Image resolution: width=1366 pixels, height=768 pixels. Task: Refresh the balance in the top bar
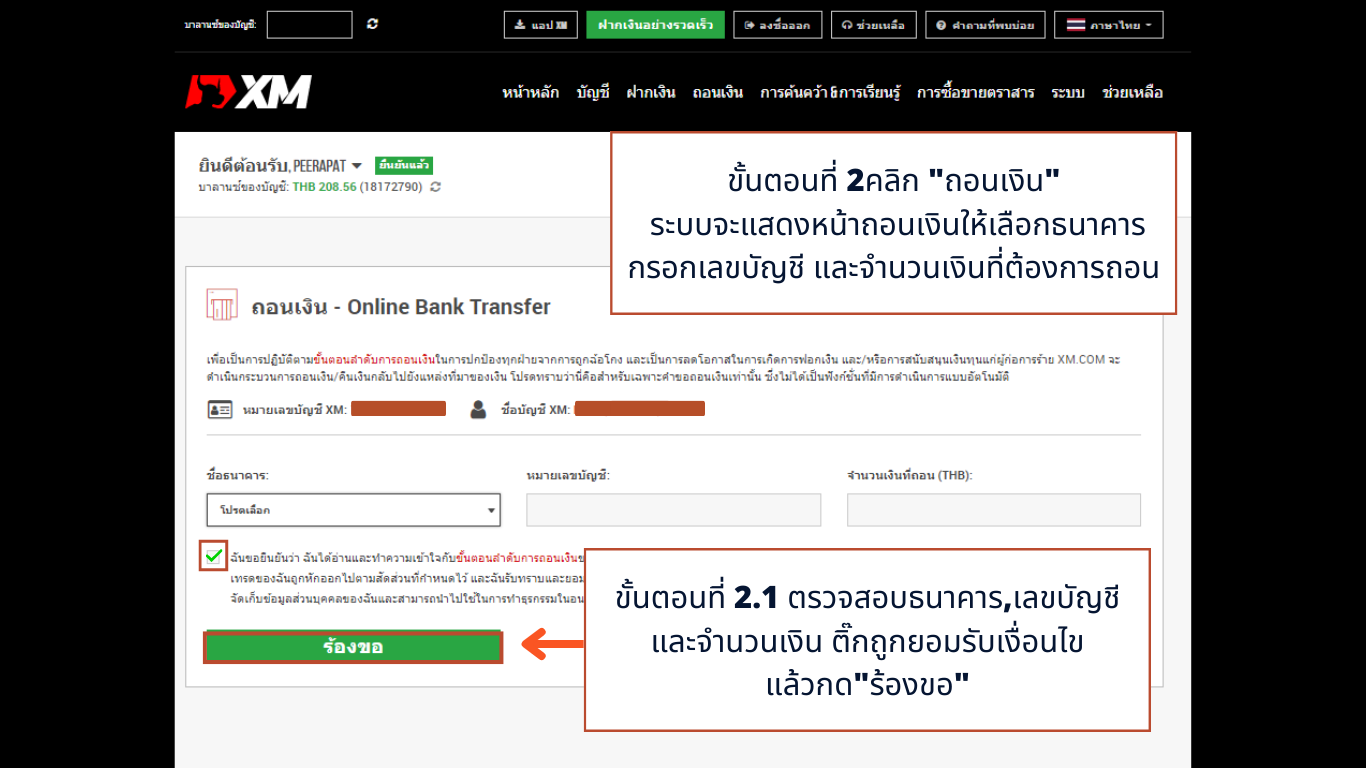click(x=372, y=24)
